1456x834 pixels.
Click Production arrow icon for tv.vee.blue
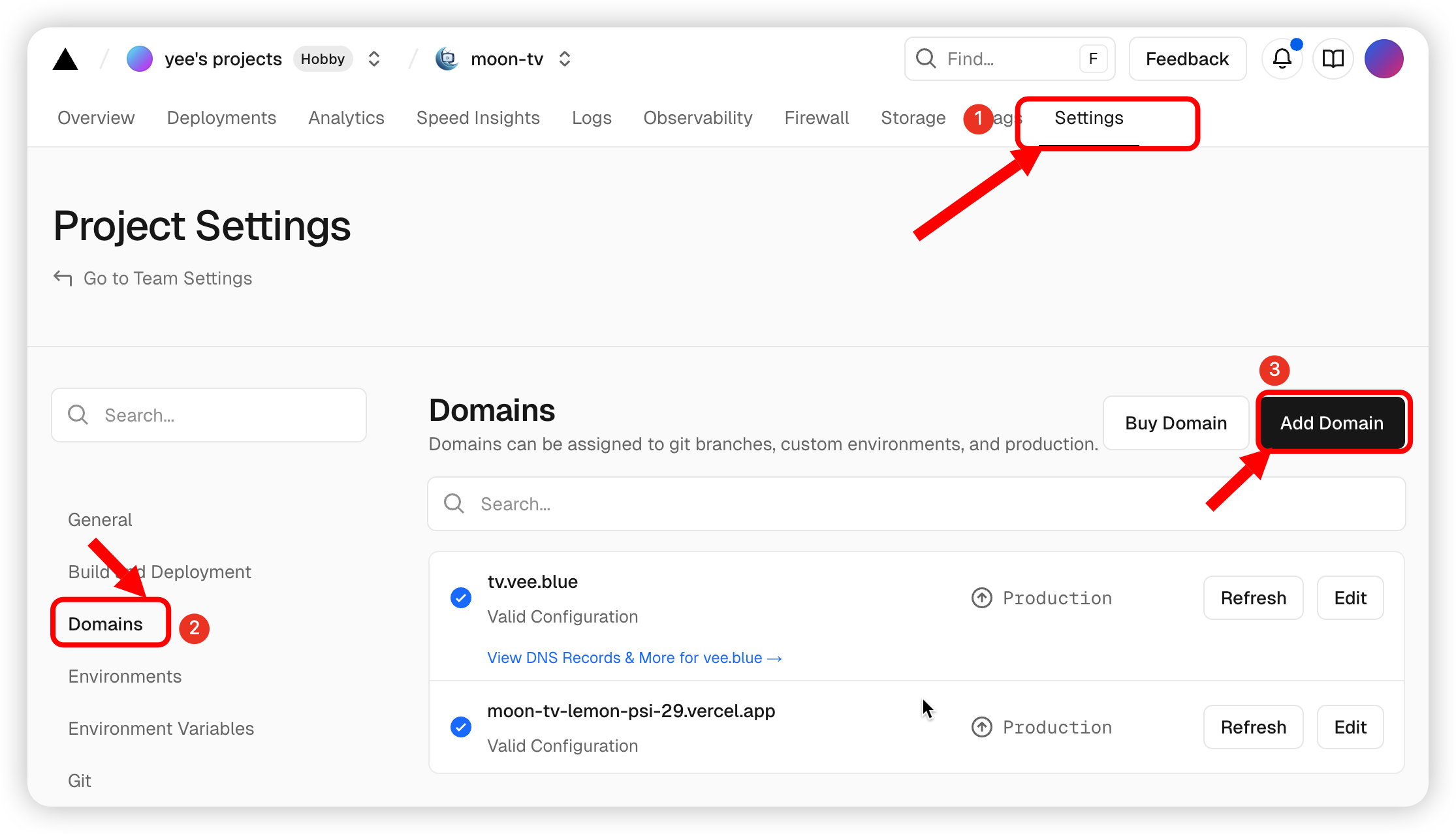click(981, 598)
